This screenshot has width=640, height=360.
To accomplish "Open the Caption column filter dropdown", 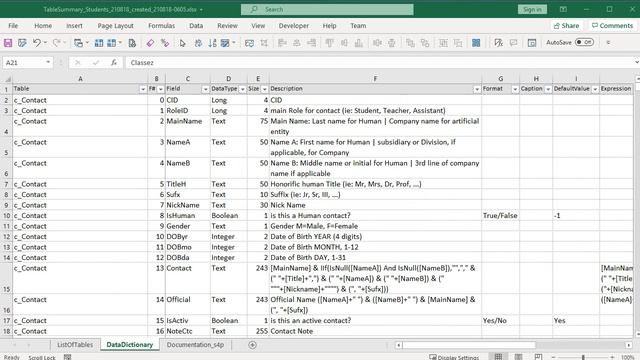I will point(548,89).
